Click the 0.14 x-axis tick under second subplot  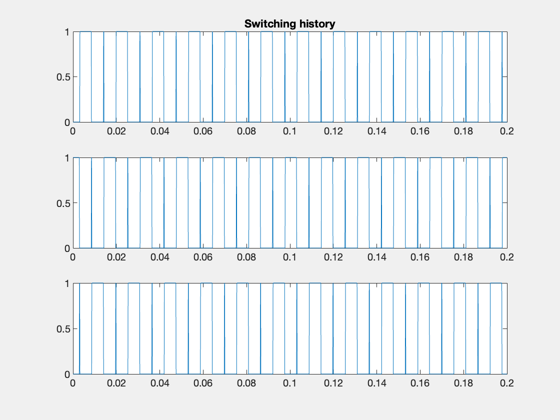[377, 257]
